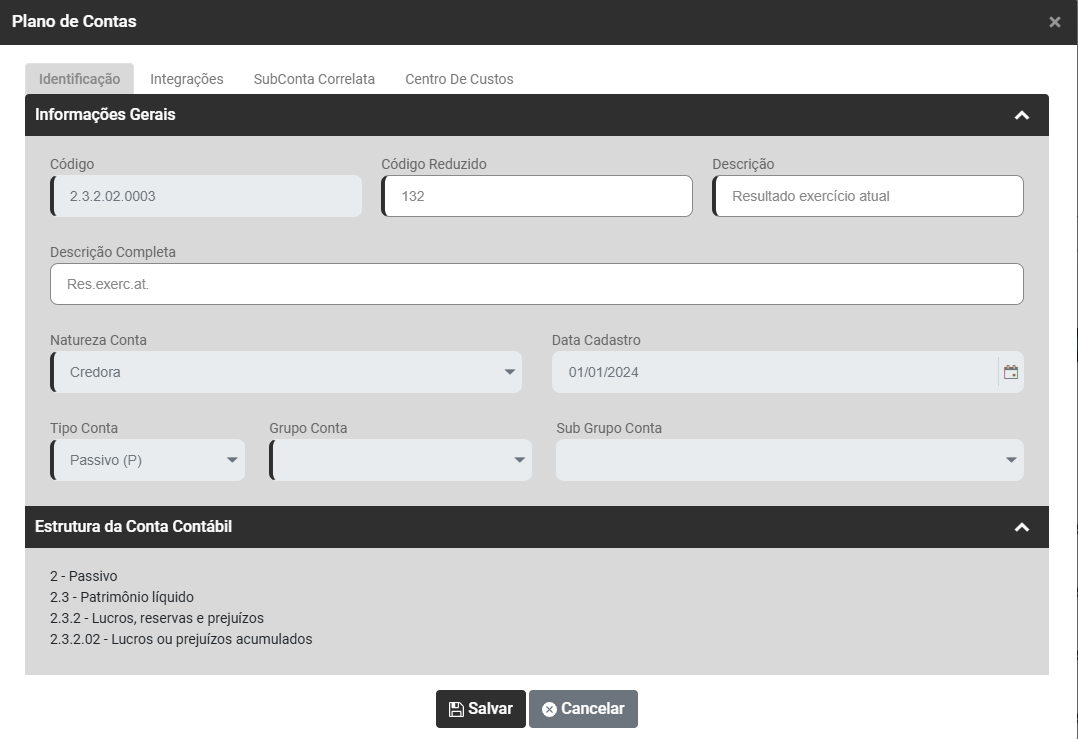Click into the Descrição input field
The image size is (1078, 739).
[x=868, y=196]
